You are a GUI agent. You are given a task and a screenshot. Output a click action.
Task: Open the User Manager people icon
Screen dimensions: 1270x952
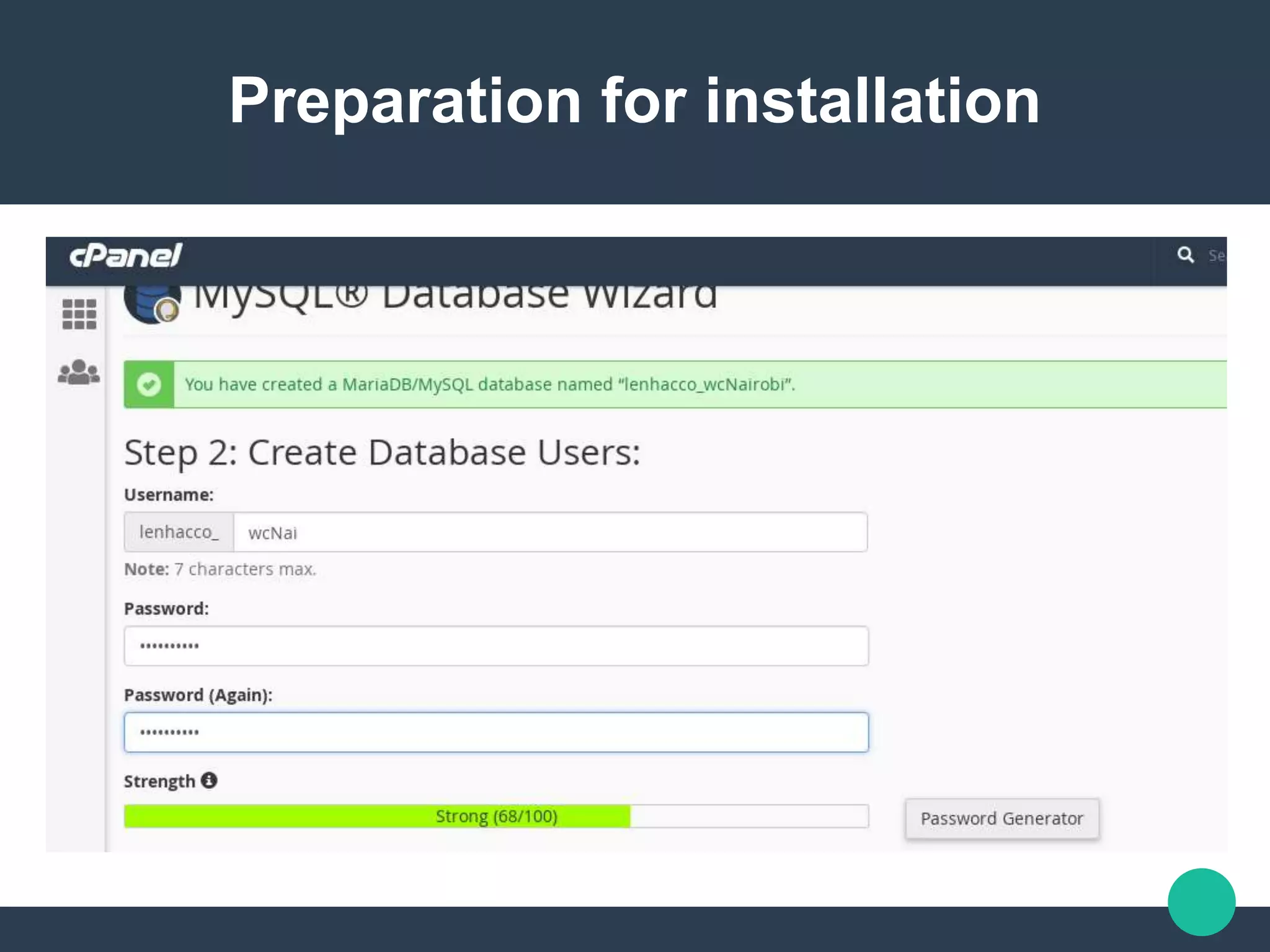point(79,372)
